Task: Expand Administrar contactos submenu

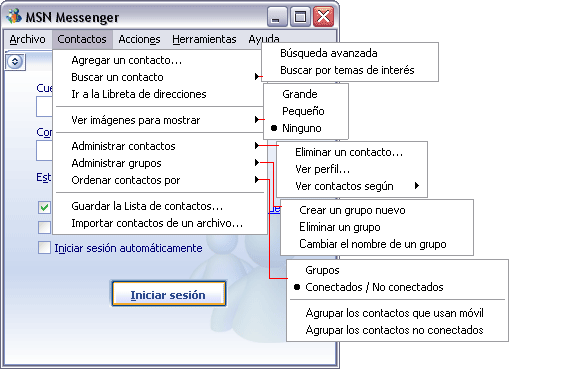Action: [160, 146]
